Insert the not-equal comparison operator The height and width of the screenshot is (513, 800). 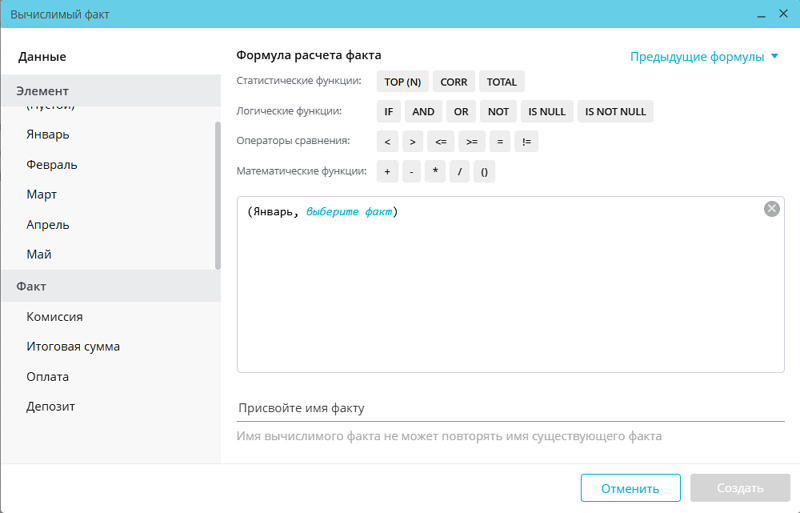pyautogui.click(x=527, y=142)
